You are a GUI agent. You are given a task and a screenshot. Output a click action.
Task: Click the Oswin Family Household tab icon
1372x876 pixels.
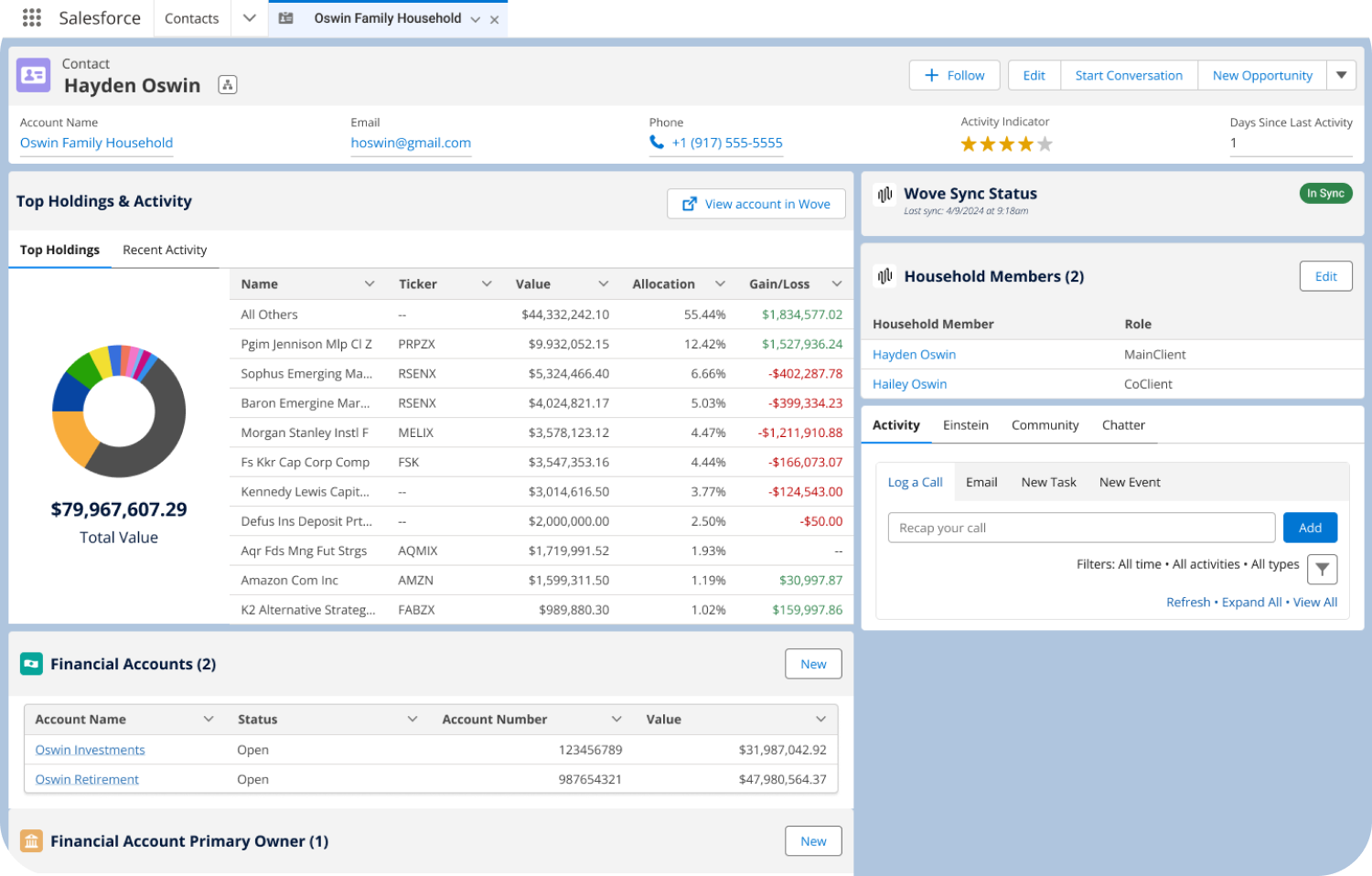(286, 18)
